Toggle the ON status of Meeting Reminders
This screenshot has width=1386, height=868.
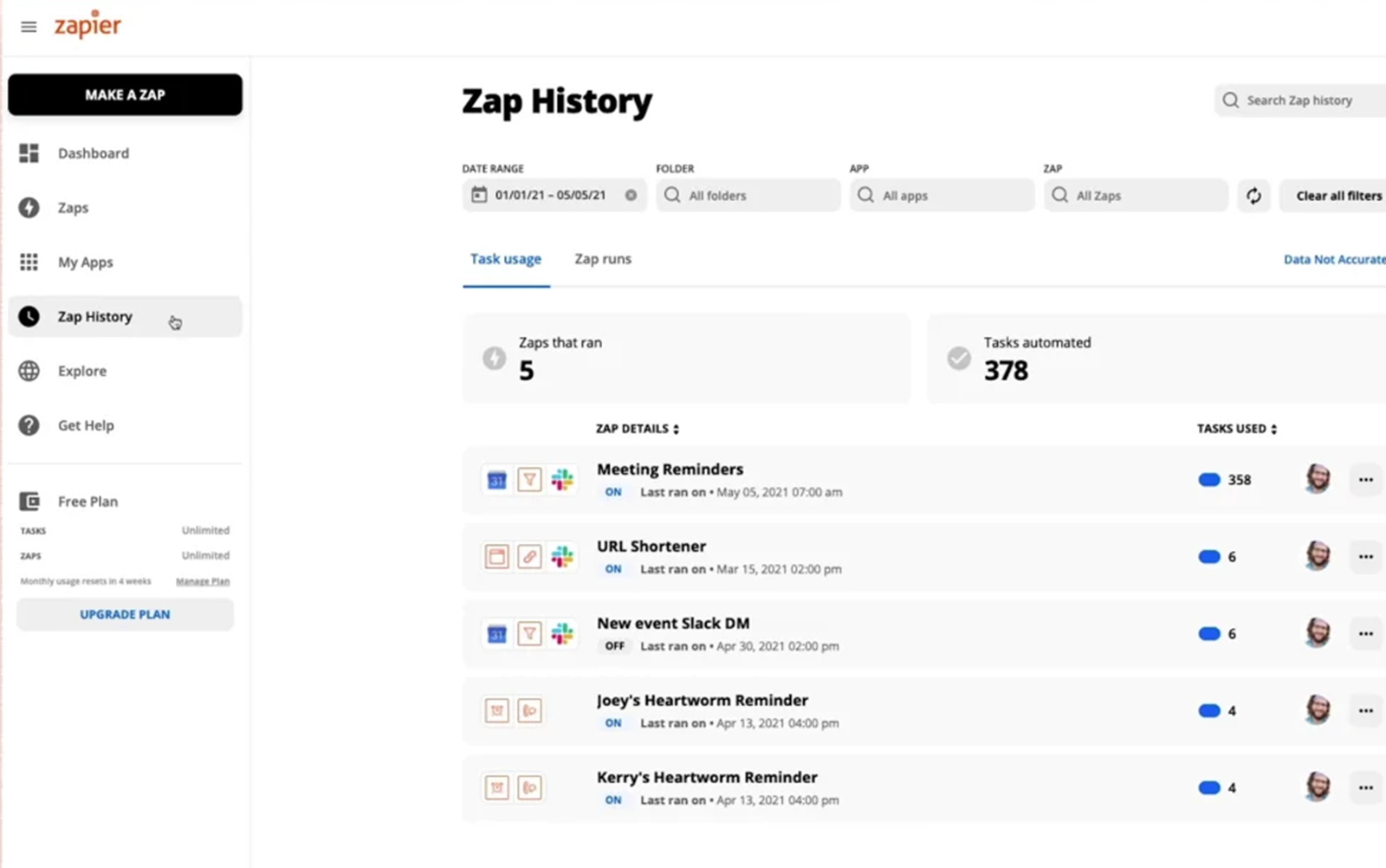(x=613, y=492)
